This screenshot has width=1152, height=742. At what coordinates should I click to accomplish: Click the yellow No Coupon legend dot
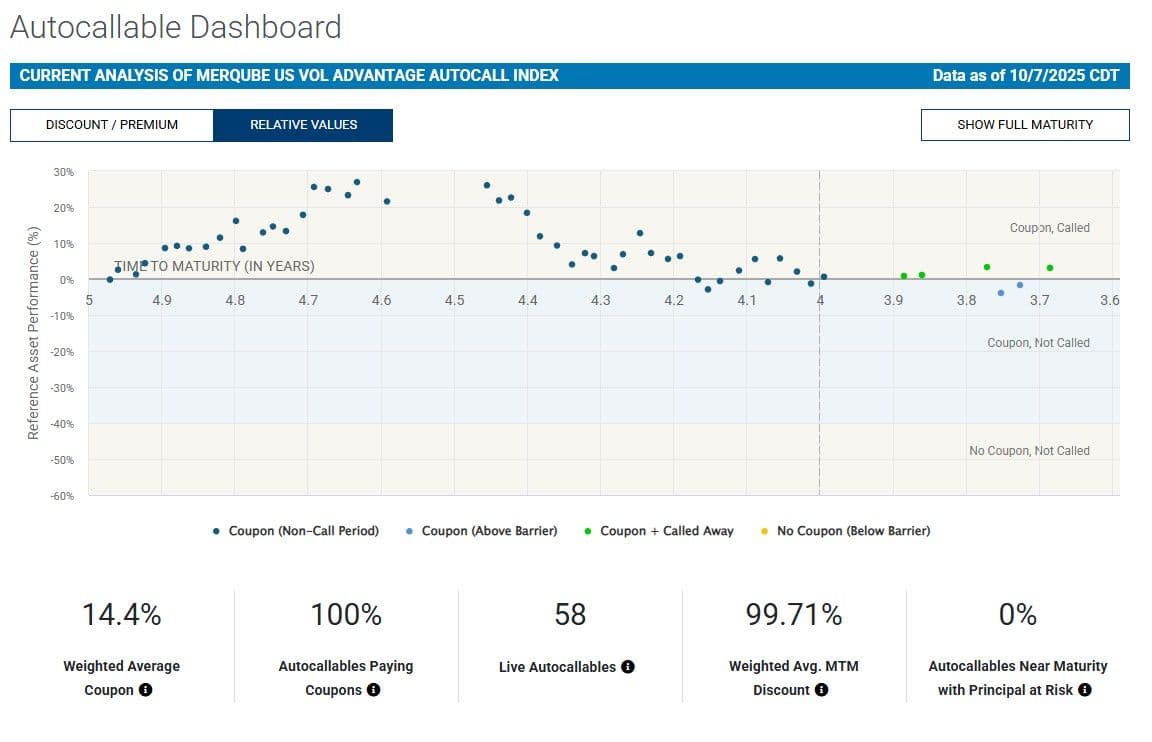click(x=765, y=531)
